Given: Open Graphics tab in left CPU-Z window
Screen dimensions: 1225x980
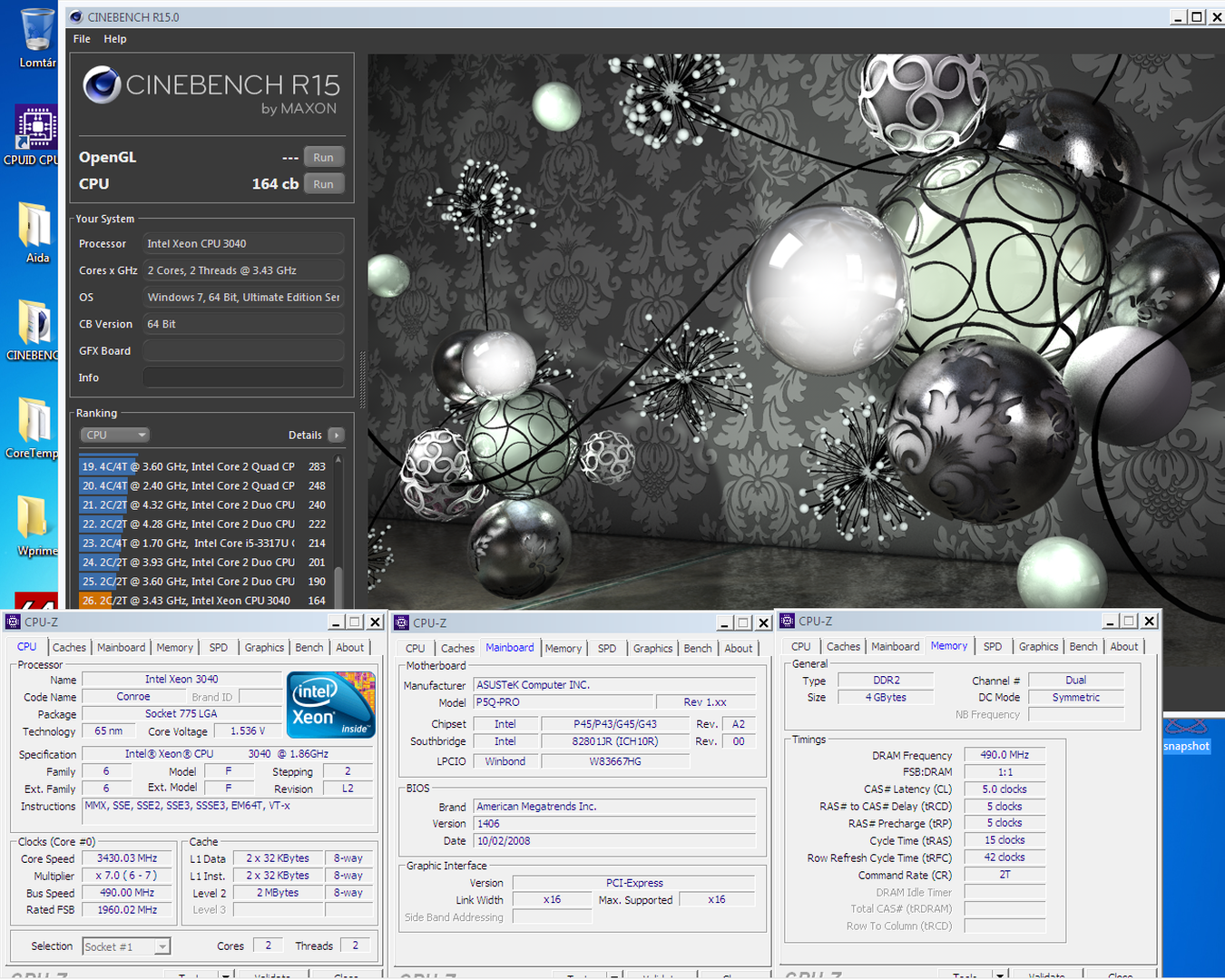Looking at the screenshot, I should 264,647.
